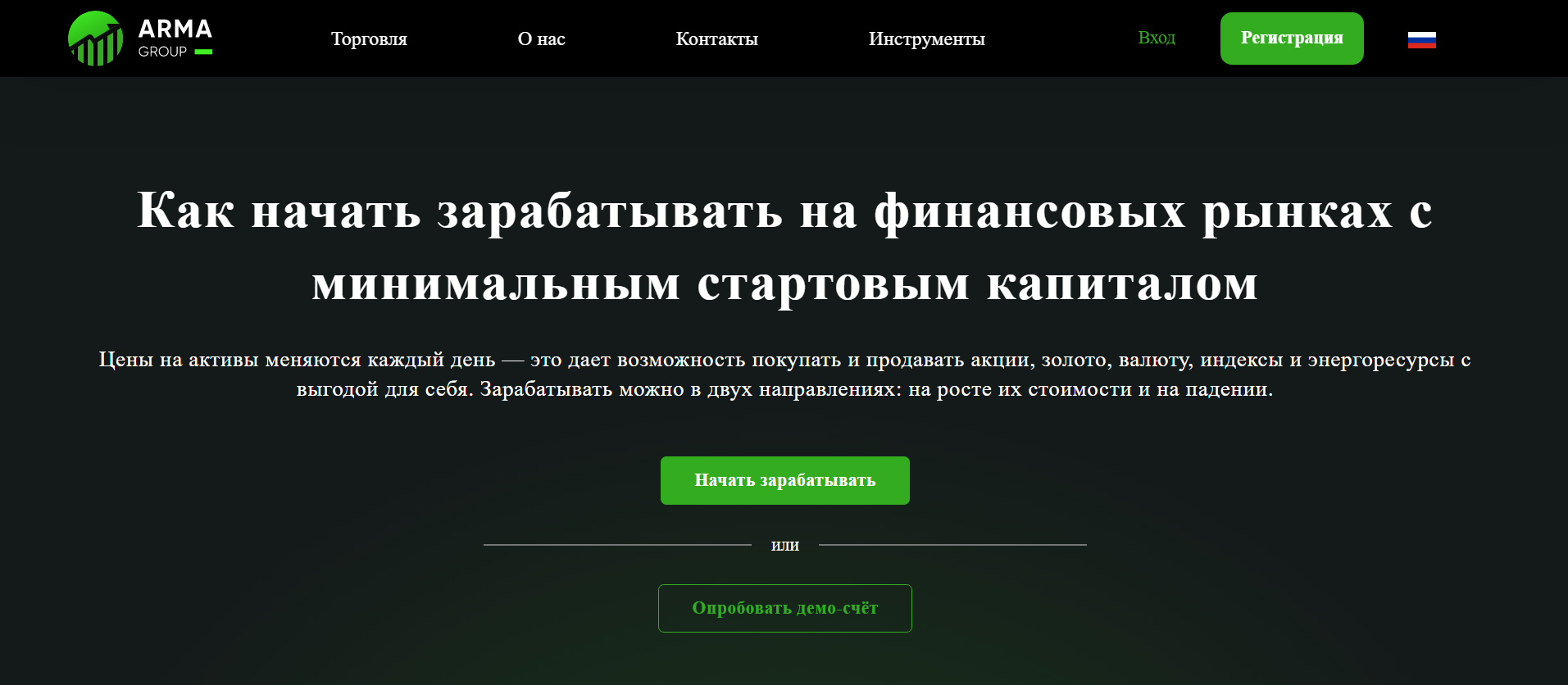Click the green chart logo icon

point(95,39)
